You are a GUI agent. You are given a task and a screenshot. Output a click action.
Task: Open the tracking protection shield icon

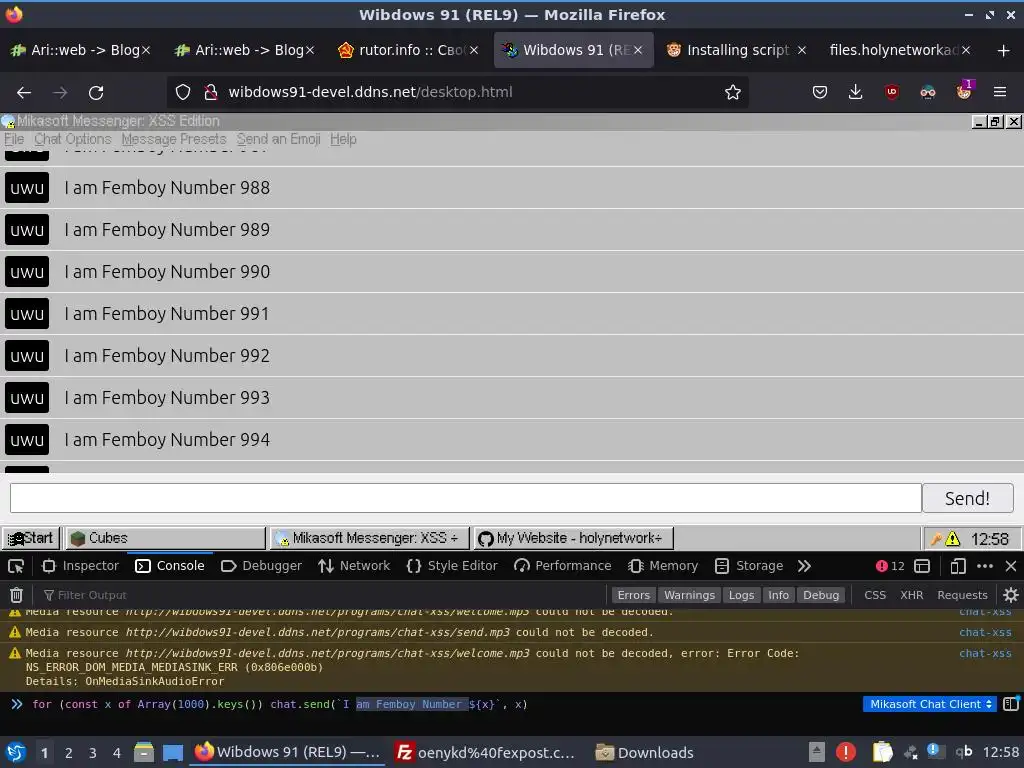(183, 93)
